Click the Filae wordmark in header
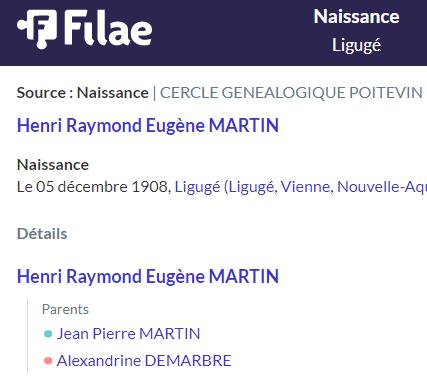 tap(108, 28)
